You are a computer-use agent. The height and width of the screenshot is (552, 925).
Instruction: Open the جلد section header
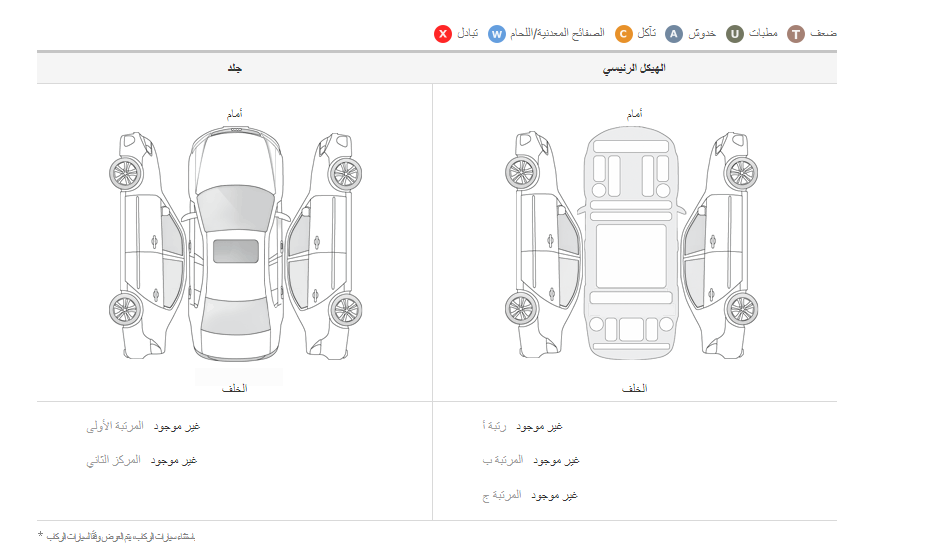(235, 68)
